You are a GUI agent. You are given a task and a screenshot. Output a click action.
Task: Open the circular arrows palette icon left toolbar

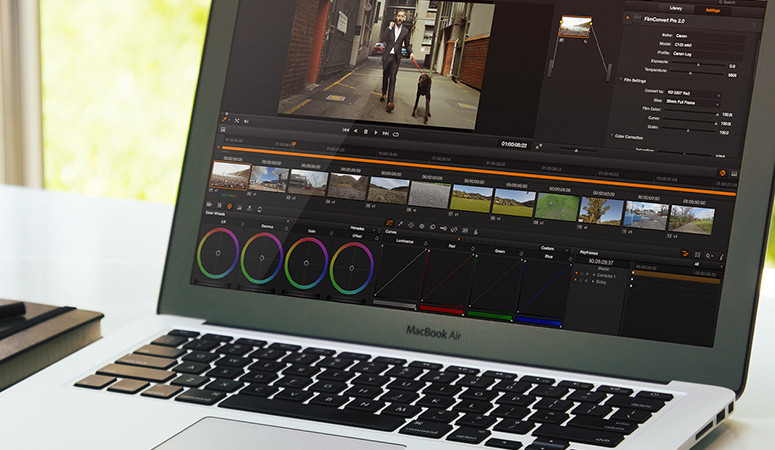tap(259, 210)
